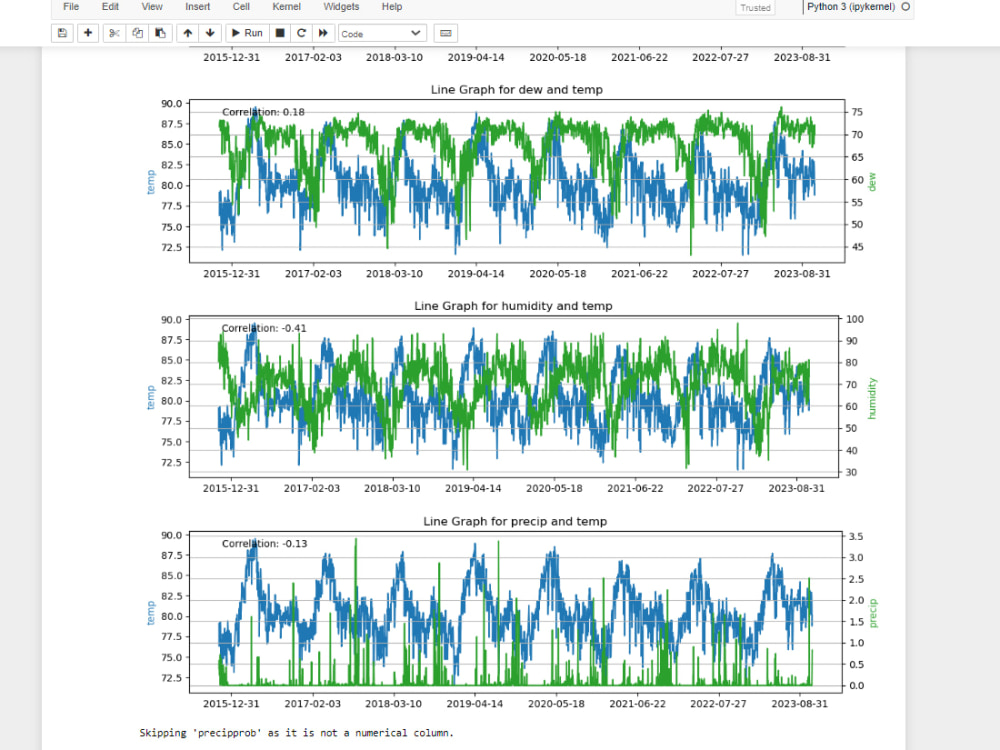Click the Skipping 'precipprob' output message
Viewport: 1000px width, 750px height.
(x=297, y=733)
